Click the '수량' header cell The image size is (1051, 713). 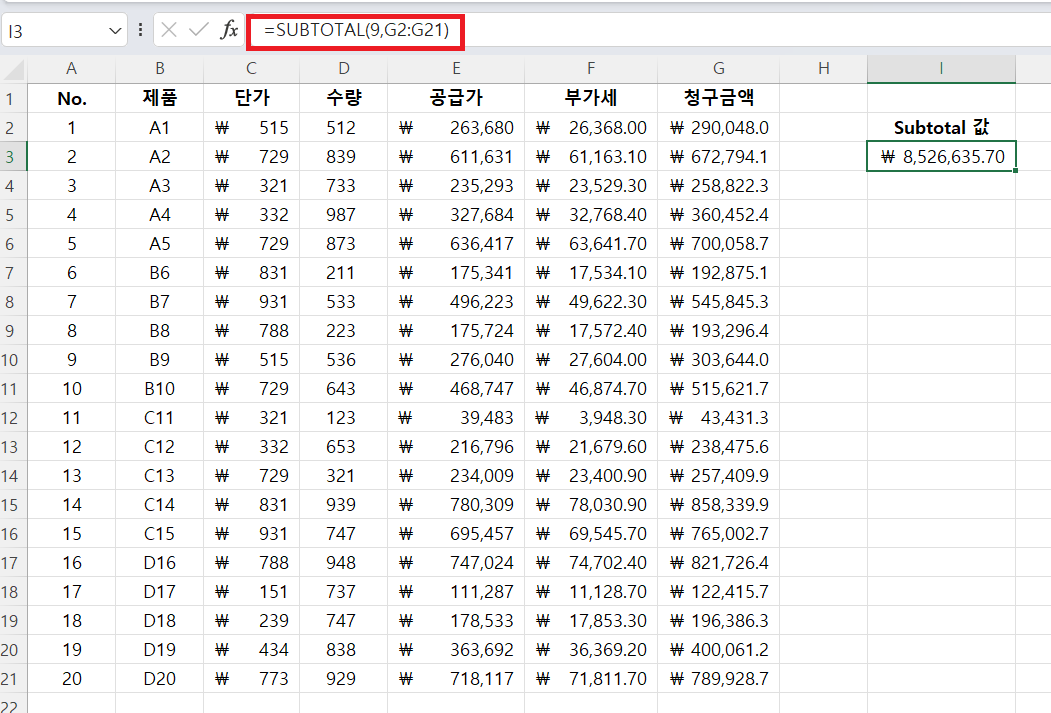(x=343, y=99)
